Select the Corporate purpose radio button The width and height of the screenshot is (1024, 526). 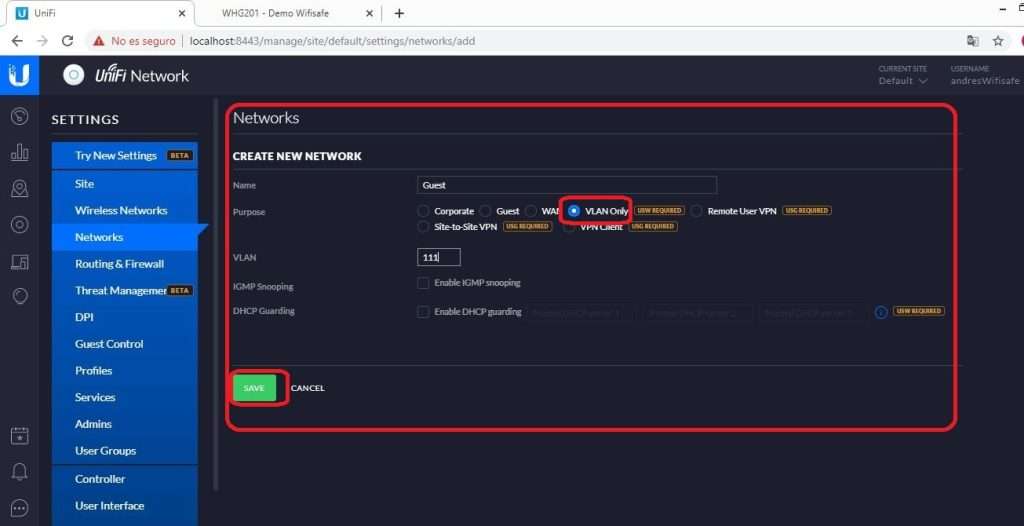point(424,211)
